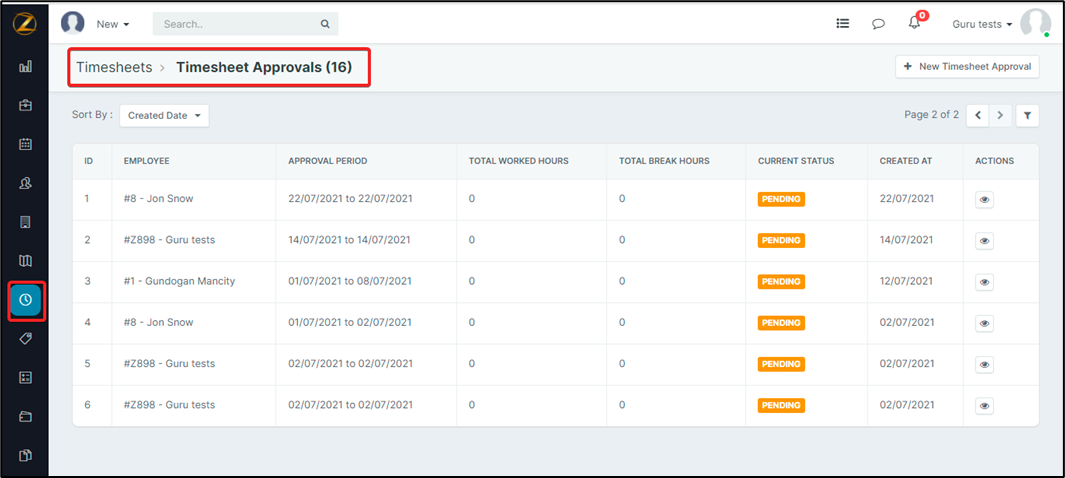Screen dimensions: 1065x478
Task: Open the receipt sidebar icon
Action: coord(26,222)
